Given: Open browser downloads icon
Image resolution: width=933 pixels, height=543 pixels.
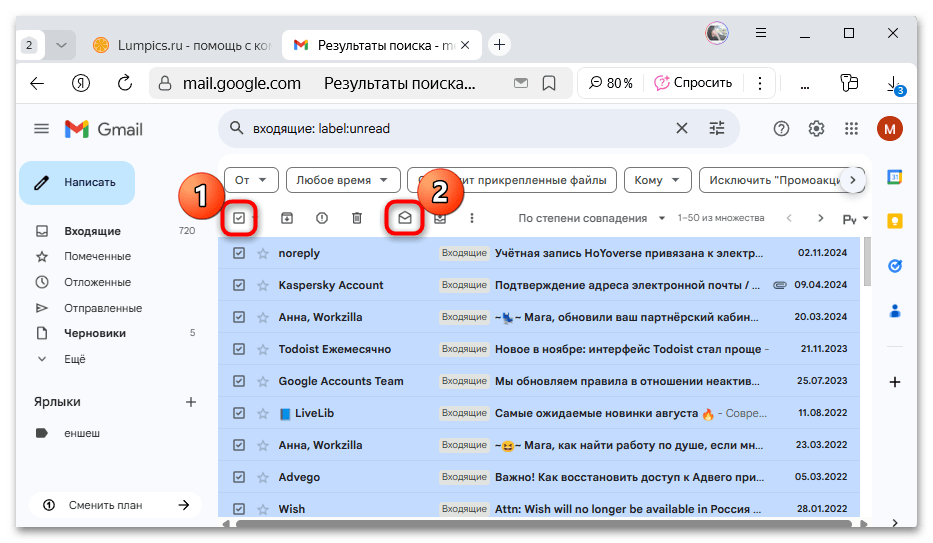Looking at the screenshot, I should pos(894,84).
